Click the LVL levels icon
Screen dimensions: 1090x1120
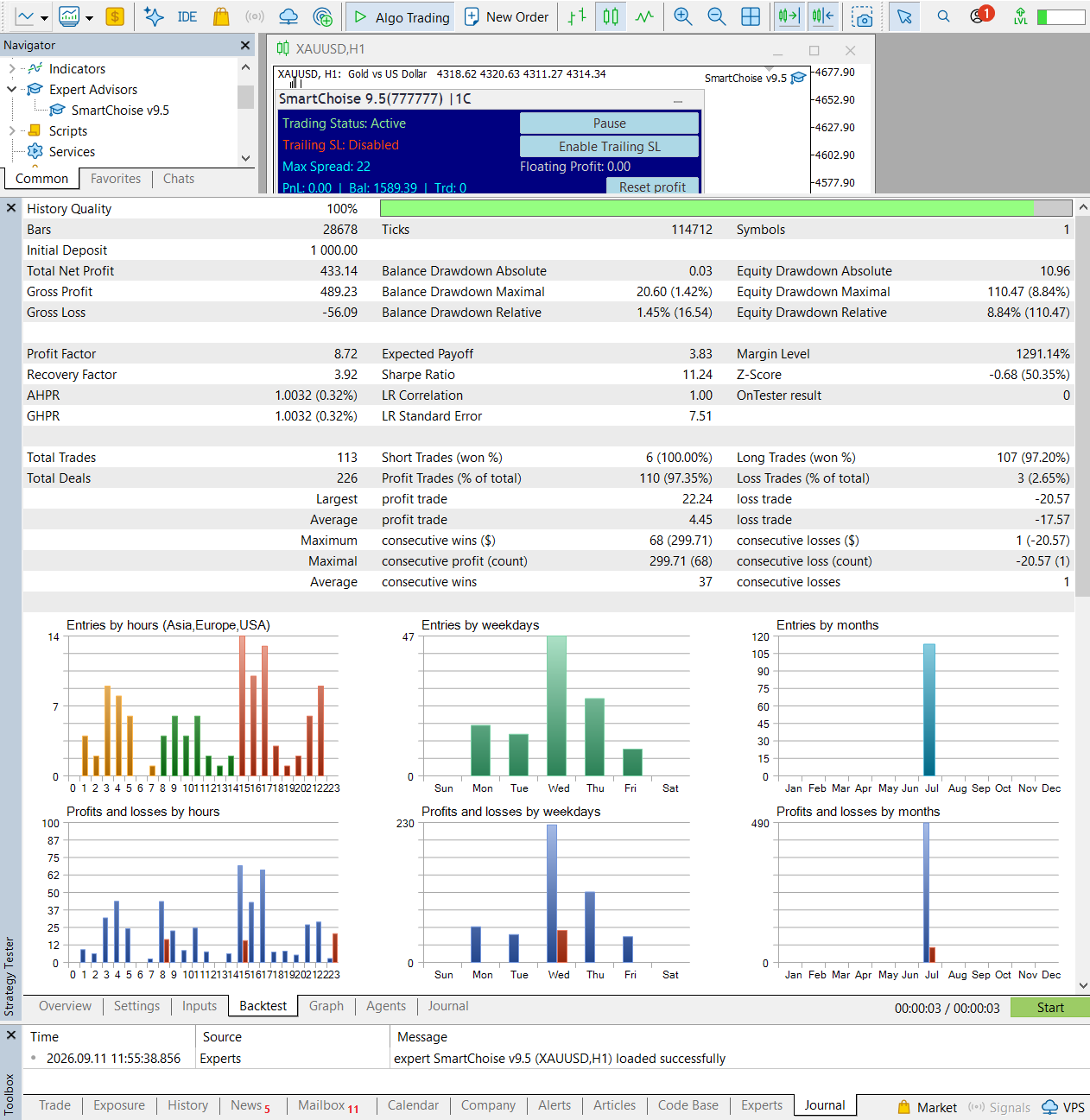[1021, 16]
